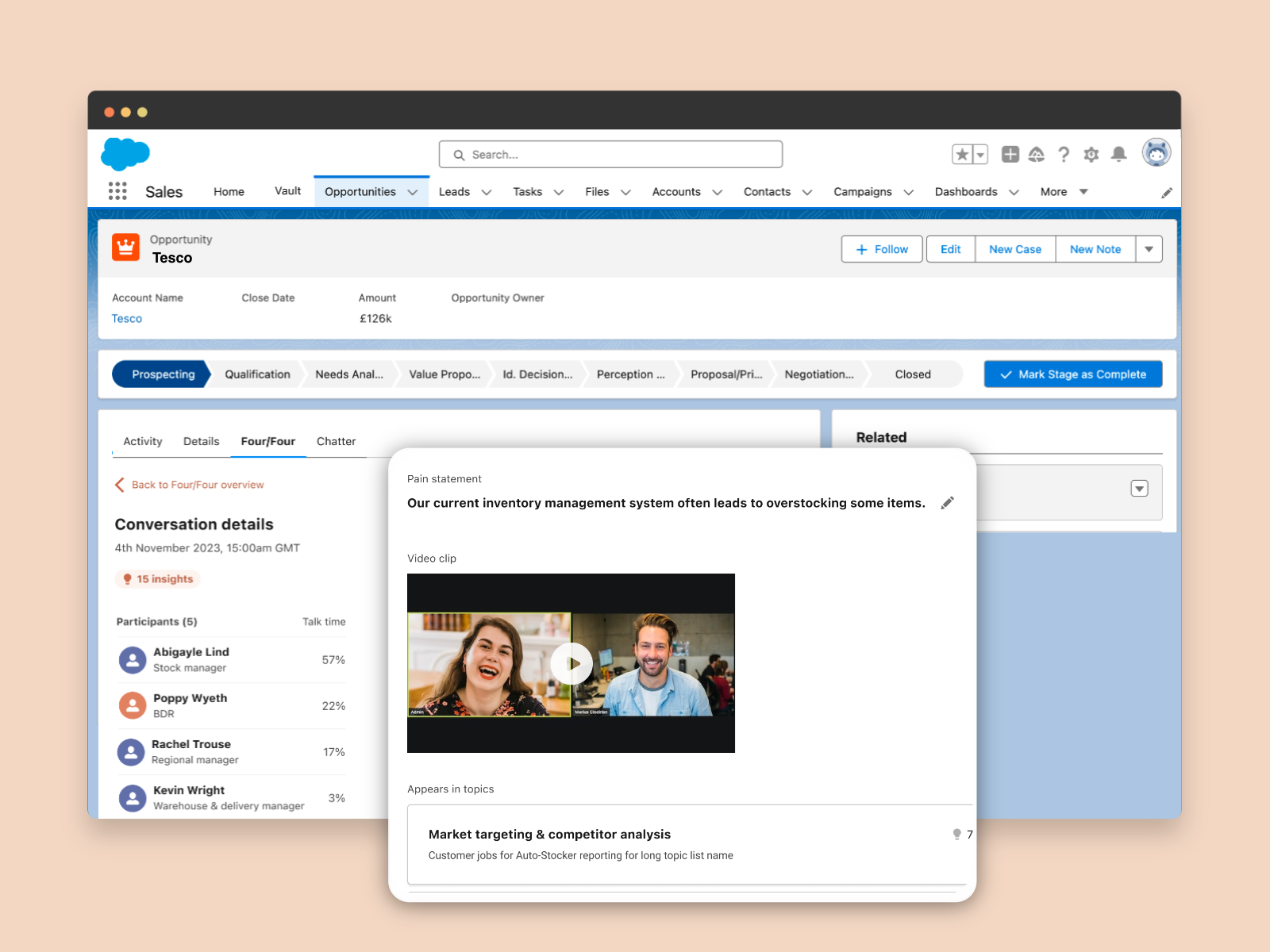The image size is (1270, 952).
Task: Open the Related panel card dropdown
Action: pyautogui.click(x=1139, y=489)
